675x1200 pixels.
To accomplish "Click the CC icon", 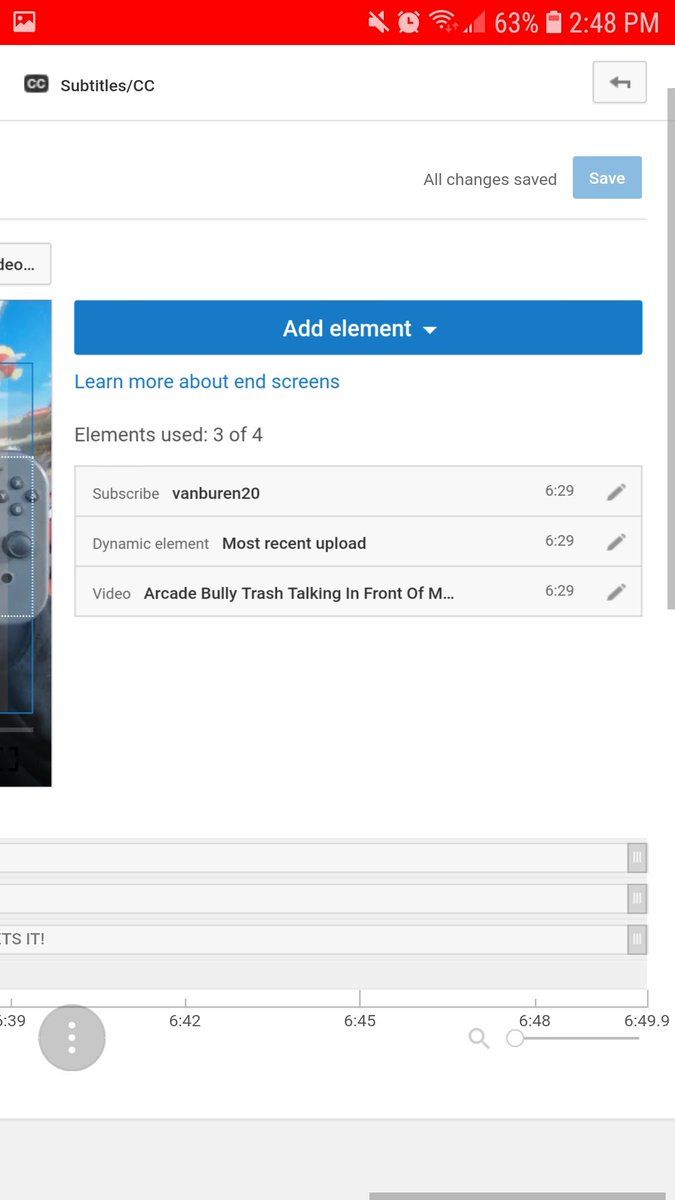I will [36, 85].
